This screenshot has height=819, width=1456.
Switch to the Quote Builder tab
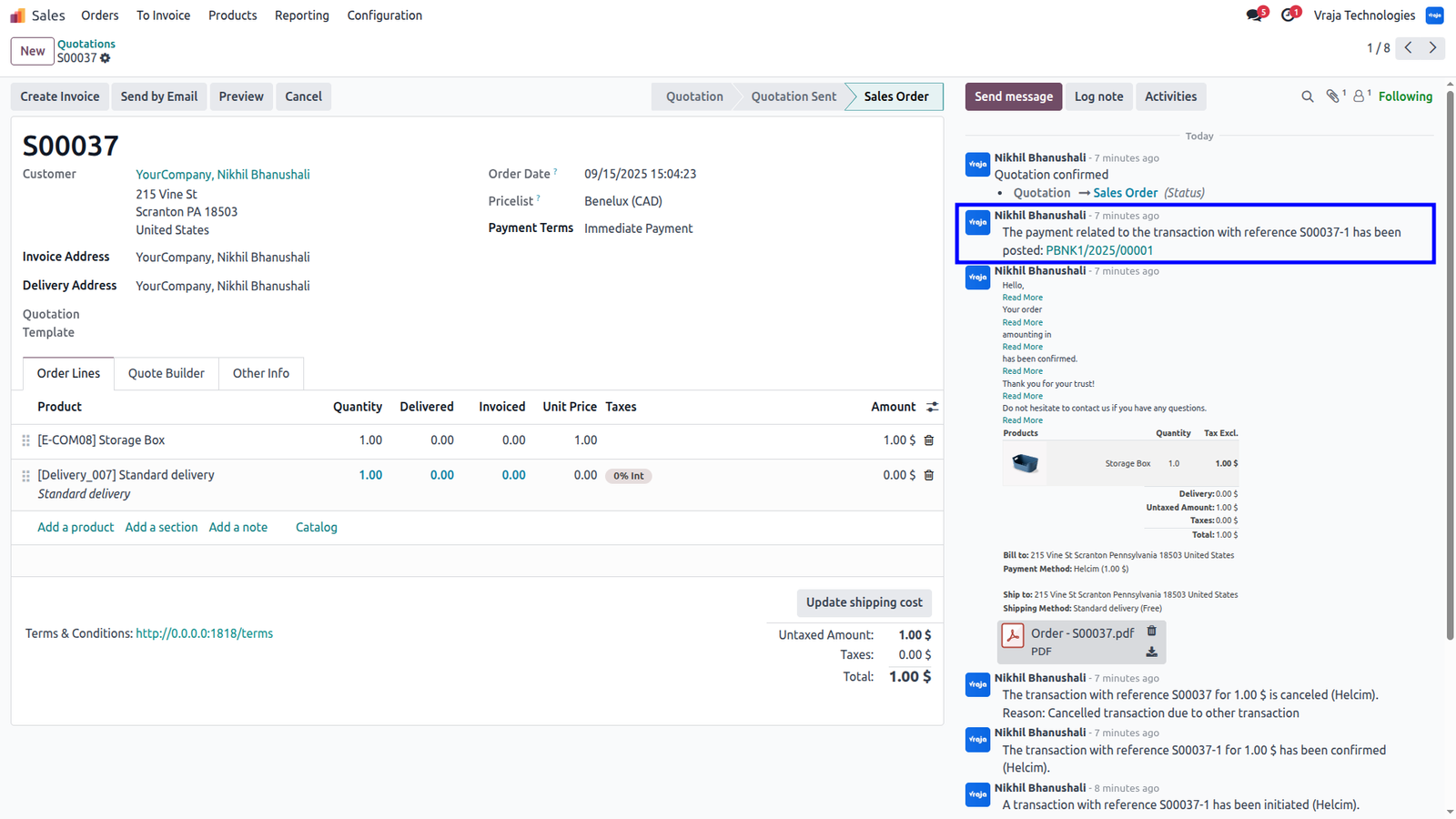pyautogui.click(x=167, y=373)
